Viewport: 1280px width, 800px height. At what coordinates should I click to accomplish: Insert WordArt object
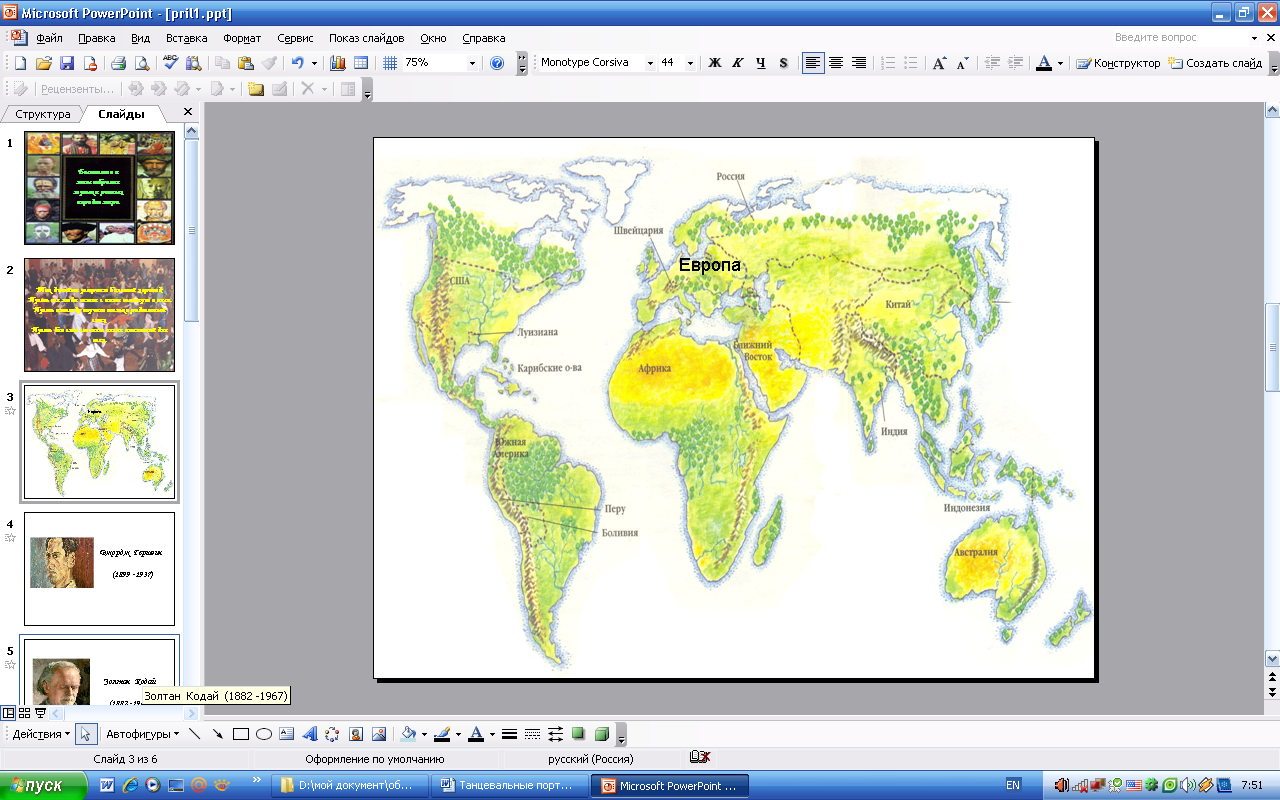click(310, 734)
